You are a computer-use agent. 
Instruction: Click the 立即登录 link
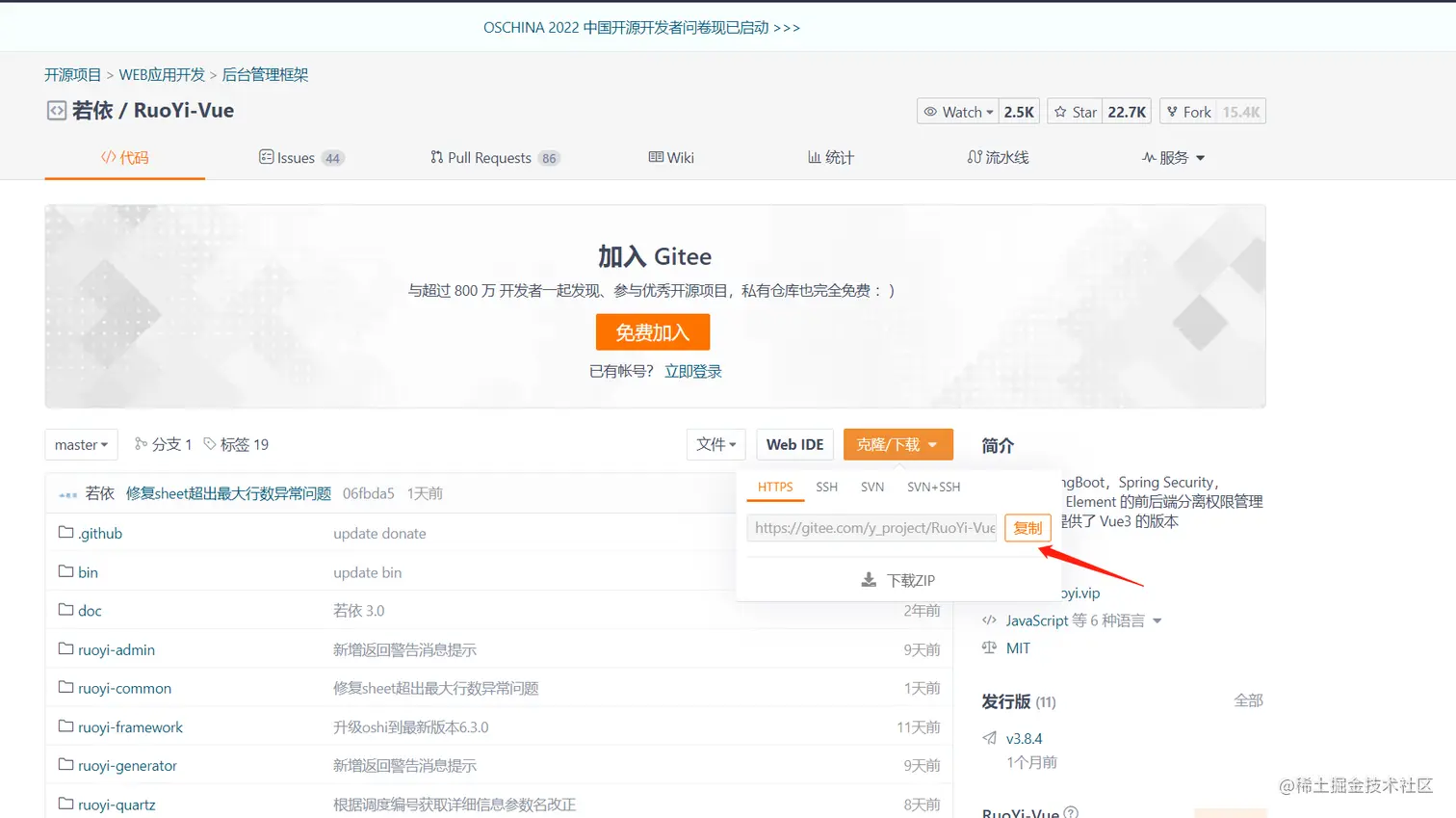click(693, 372)
